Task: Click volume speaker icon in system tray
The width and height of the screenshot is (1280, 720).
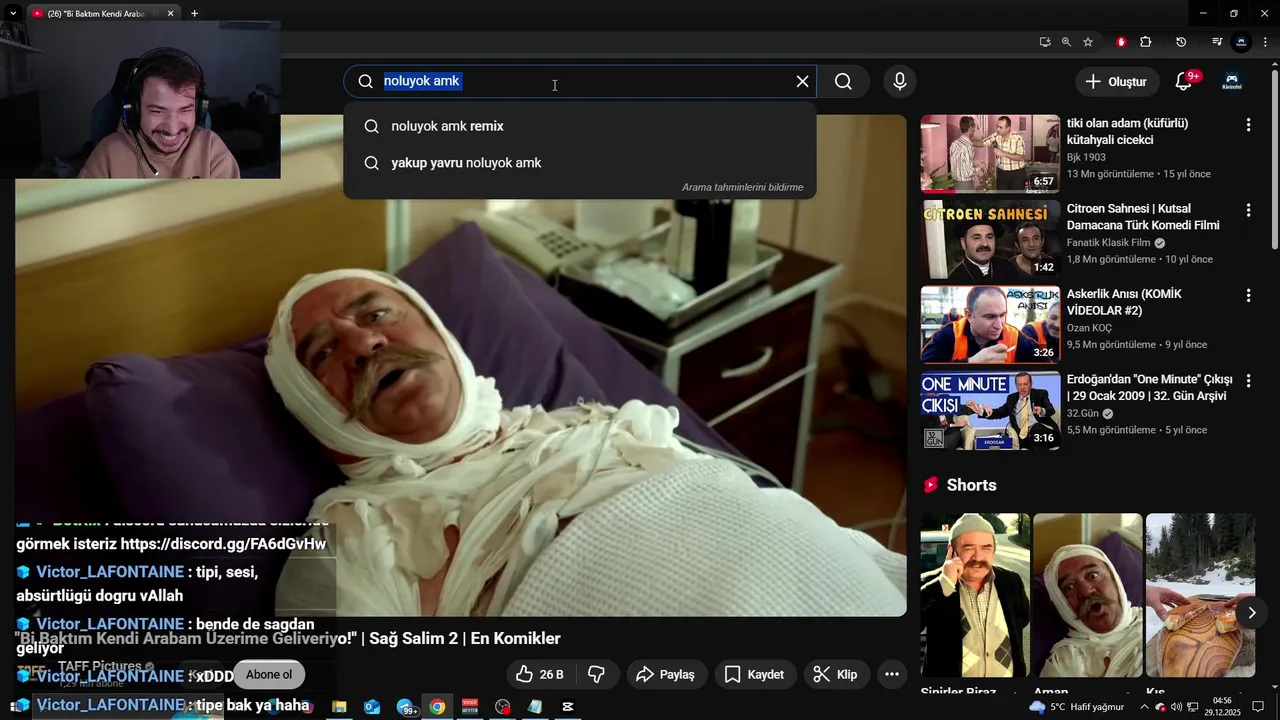Action: click(1176, 707)
